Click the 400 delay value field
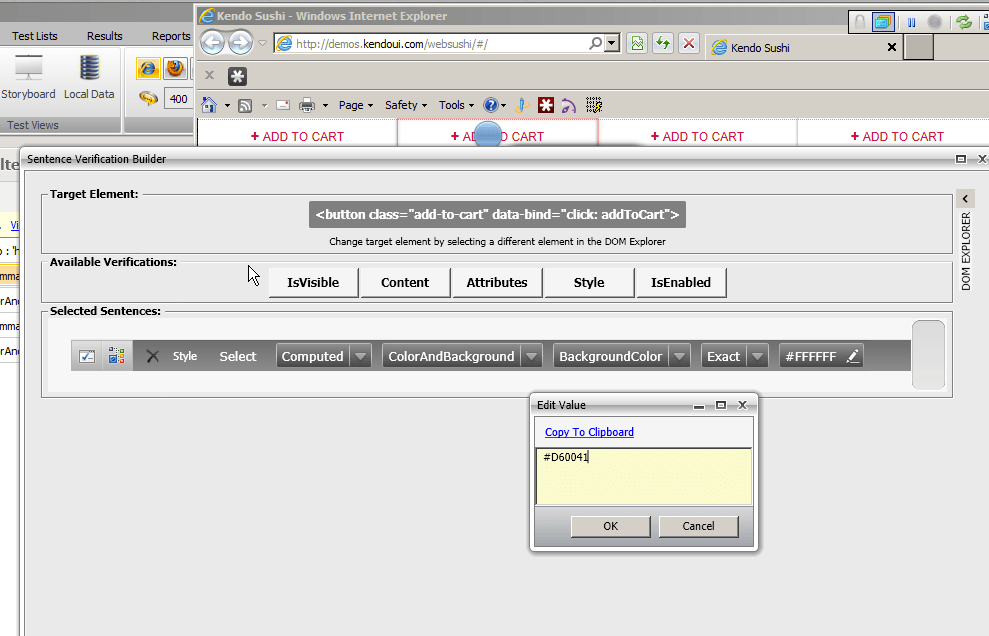The height and width of the screenshot is (636, 989). [178, 99]
